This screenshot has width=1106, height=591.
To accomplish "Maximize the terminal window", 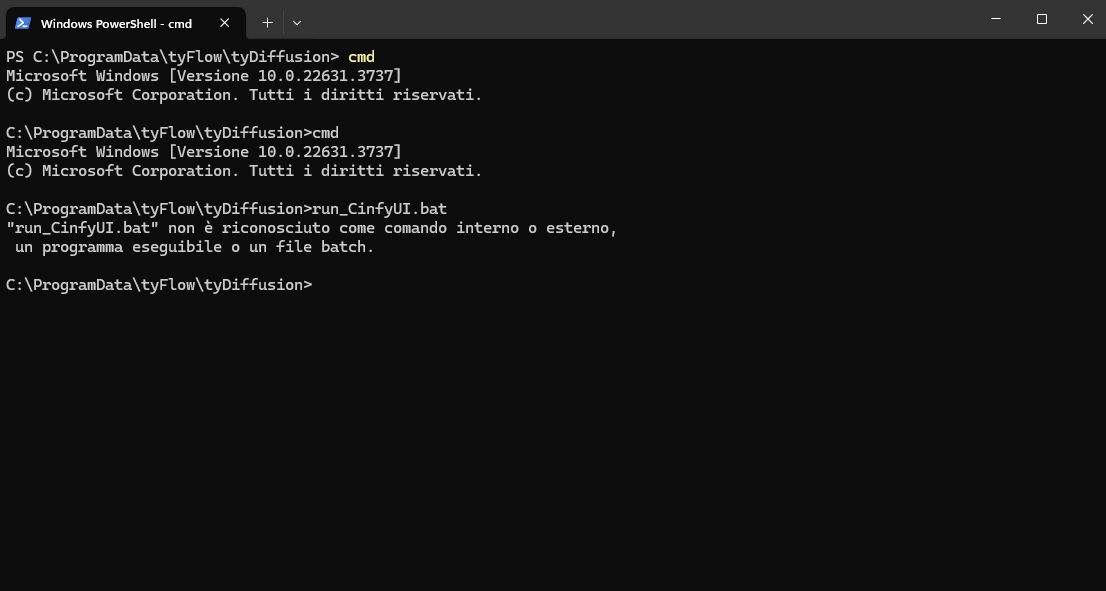I will click(x=1042, y=19).
